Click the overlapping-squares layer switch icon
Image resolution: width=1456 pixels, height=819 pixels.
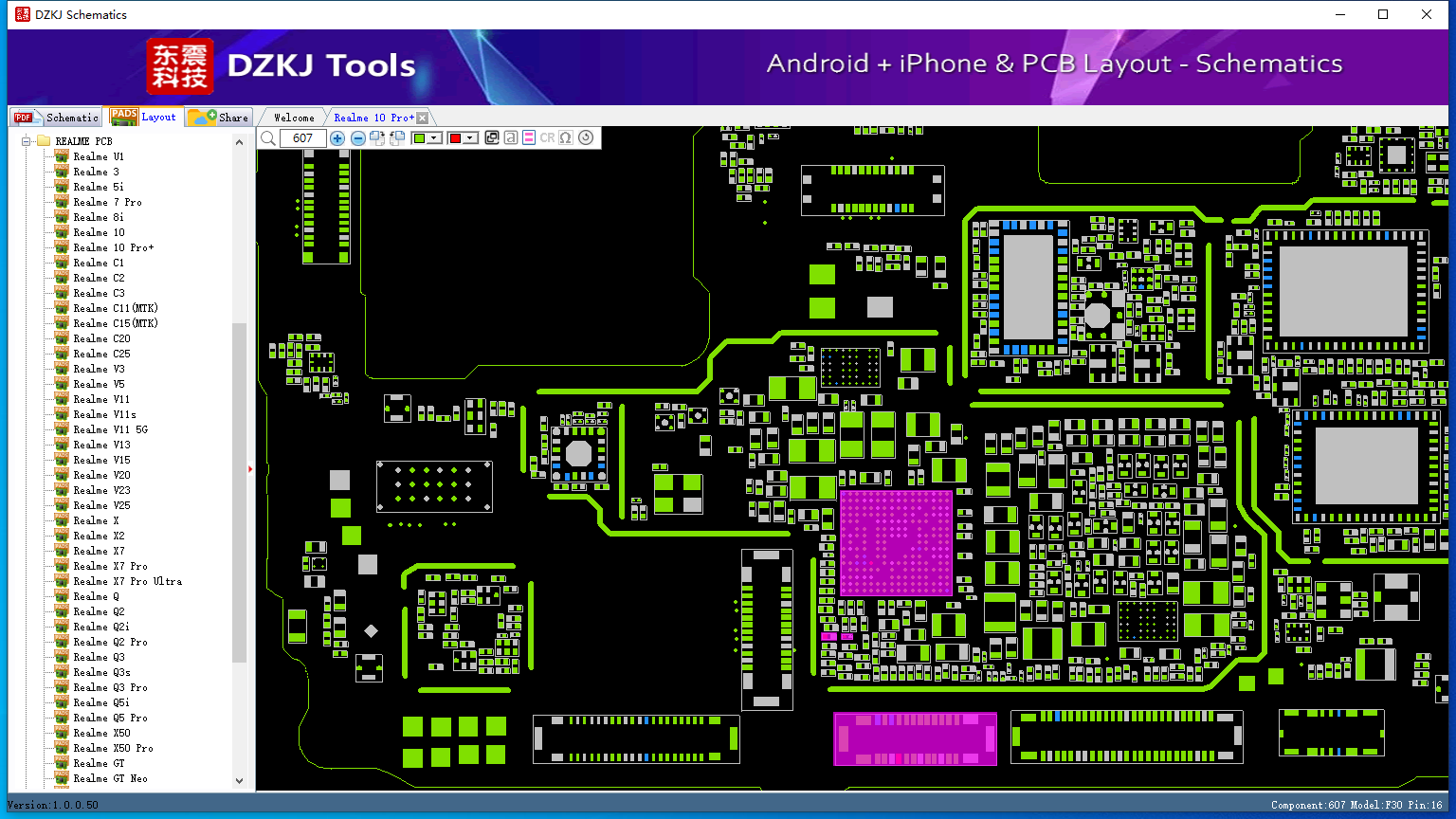[492, 138]
